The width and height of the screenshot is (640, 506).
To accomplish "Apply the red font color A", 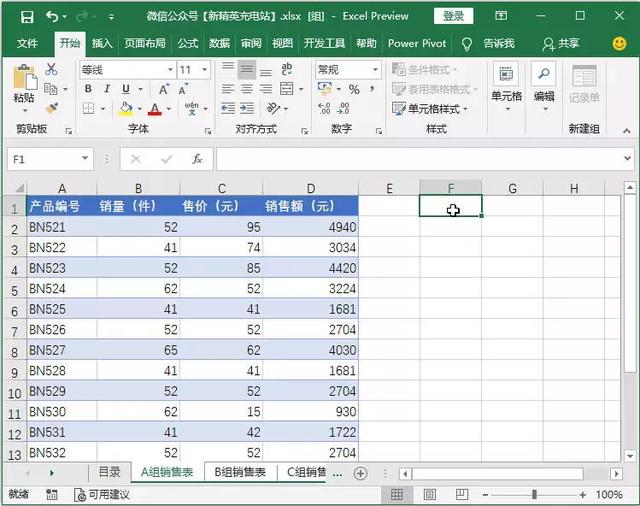I will 154,109.
